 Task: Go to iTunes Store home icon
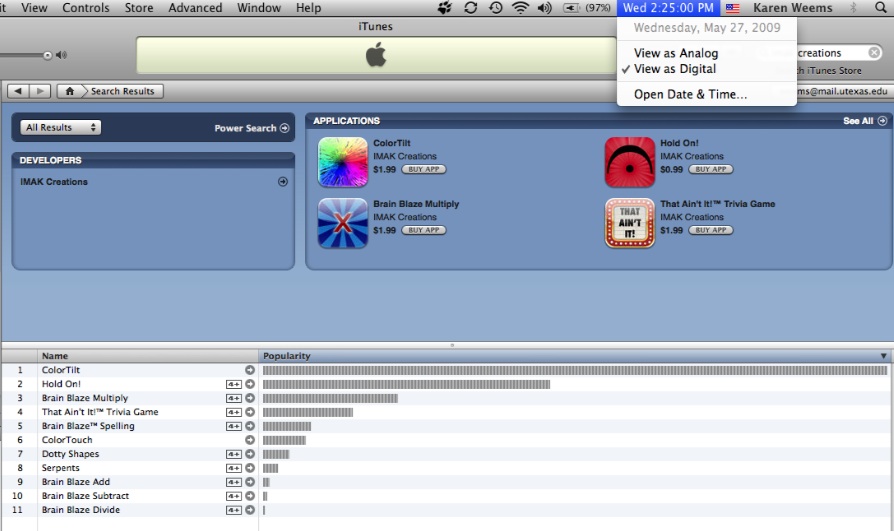[x=70, y=91]
